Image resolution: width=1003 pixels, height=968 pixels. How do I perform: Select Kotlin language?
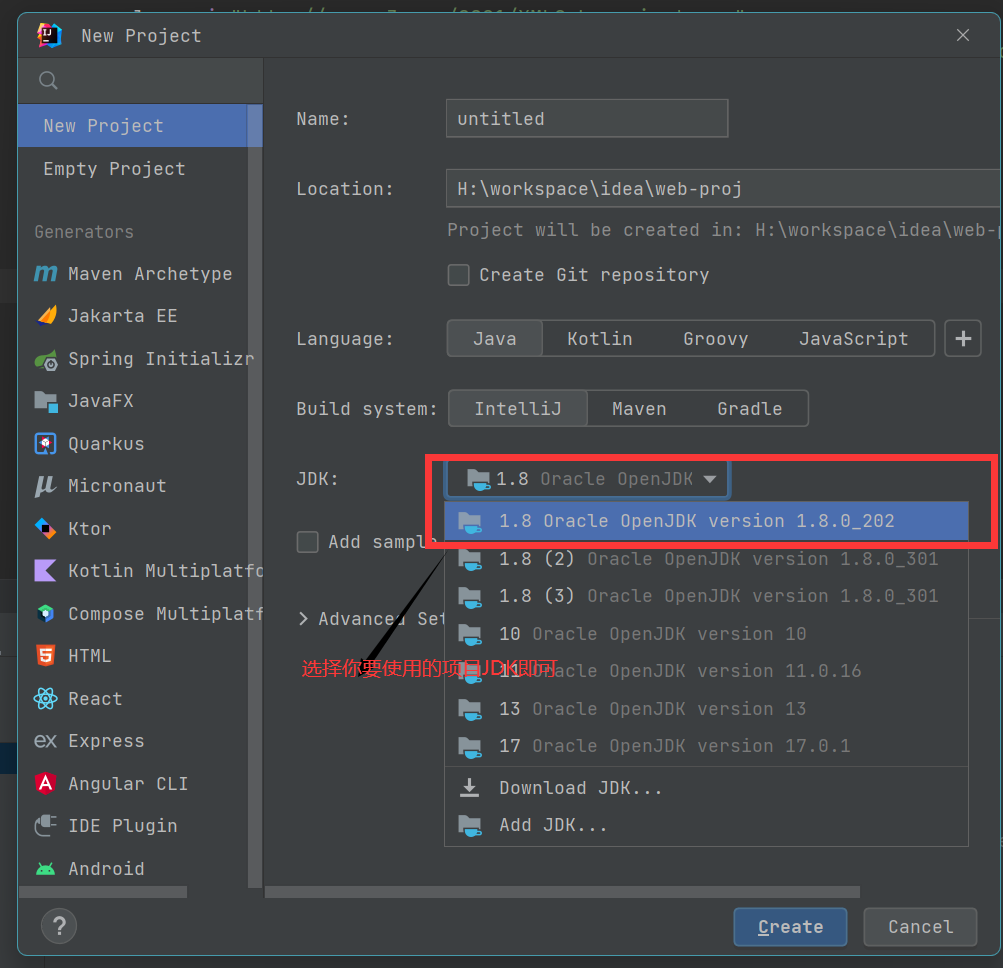[x=599, y=338]
